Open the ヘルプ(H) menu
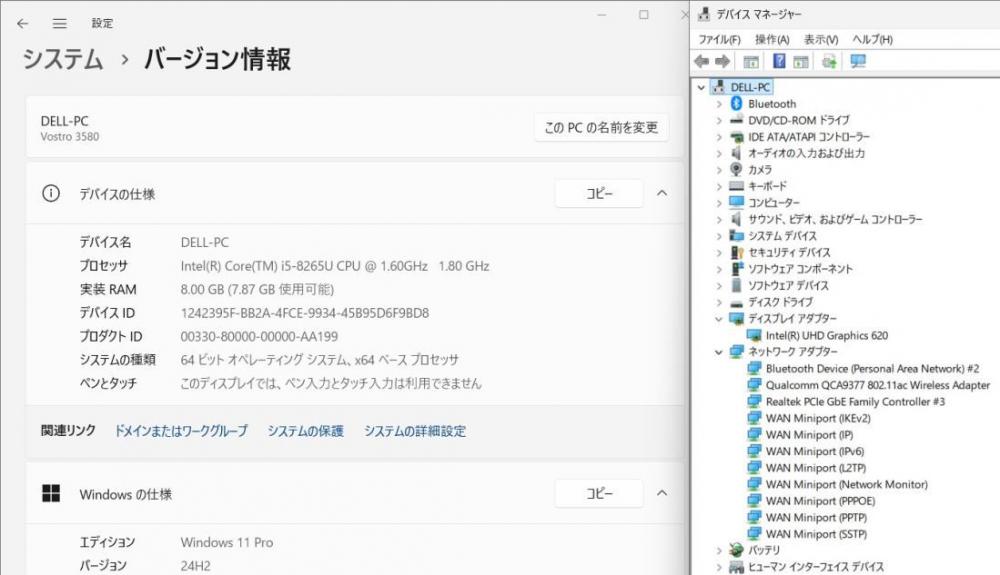Image resolution: width=1000 pixels, height=575 pixels. [872, 40]
